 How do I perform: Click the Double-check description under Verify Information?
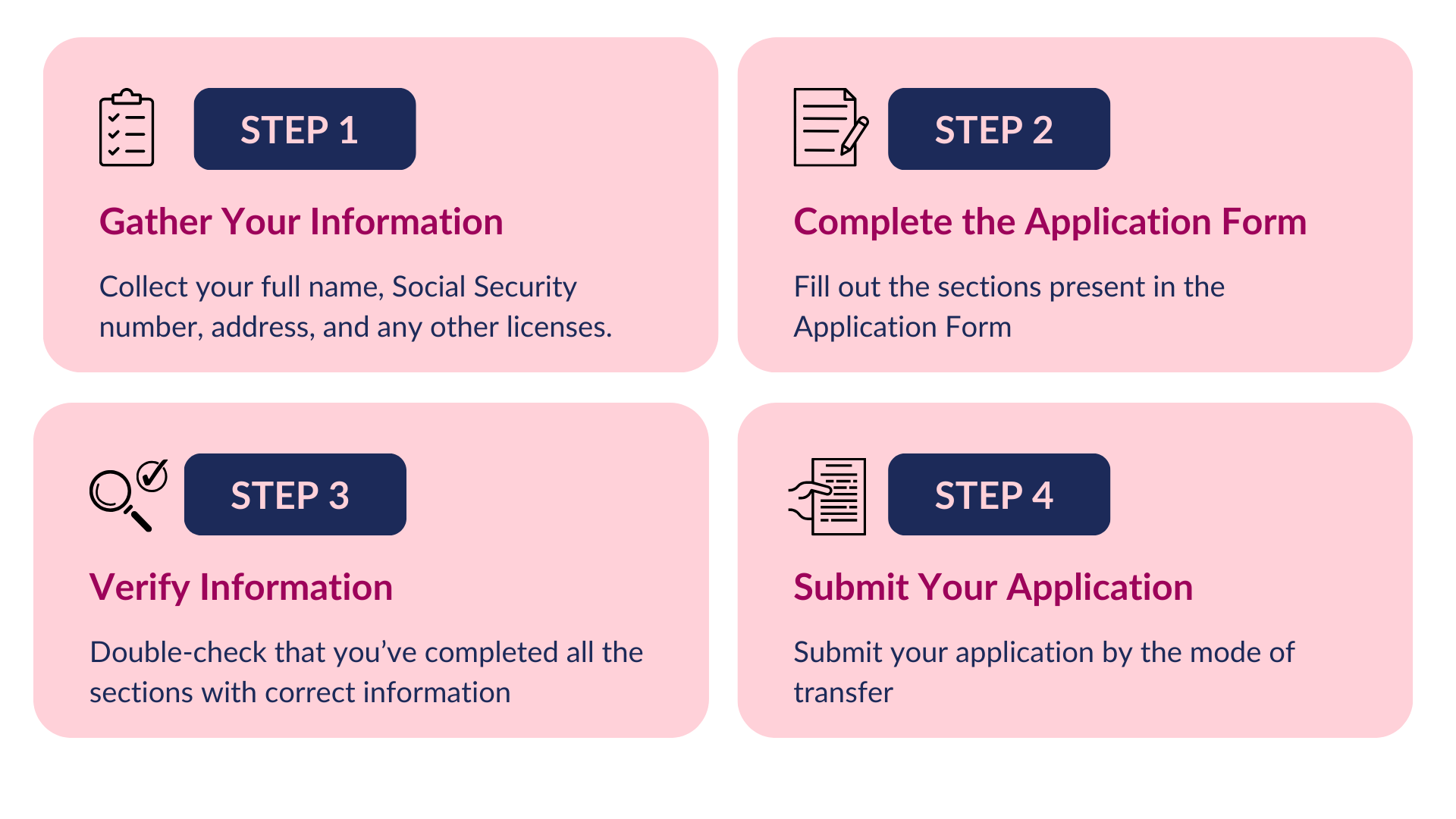tap(366, 653)
